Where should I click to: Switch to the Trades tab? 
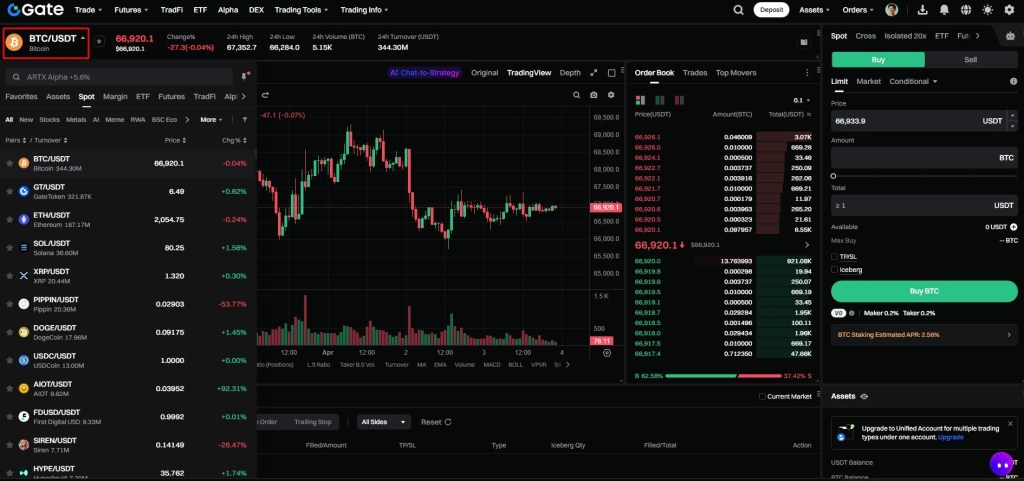[695, 73]
